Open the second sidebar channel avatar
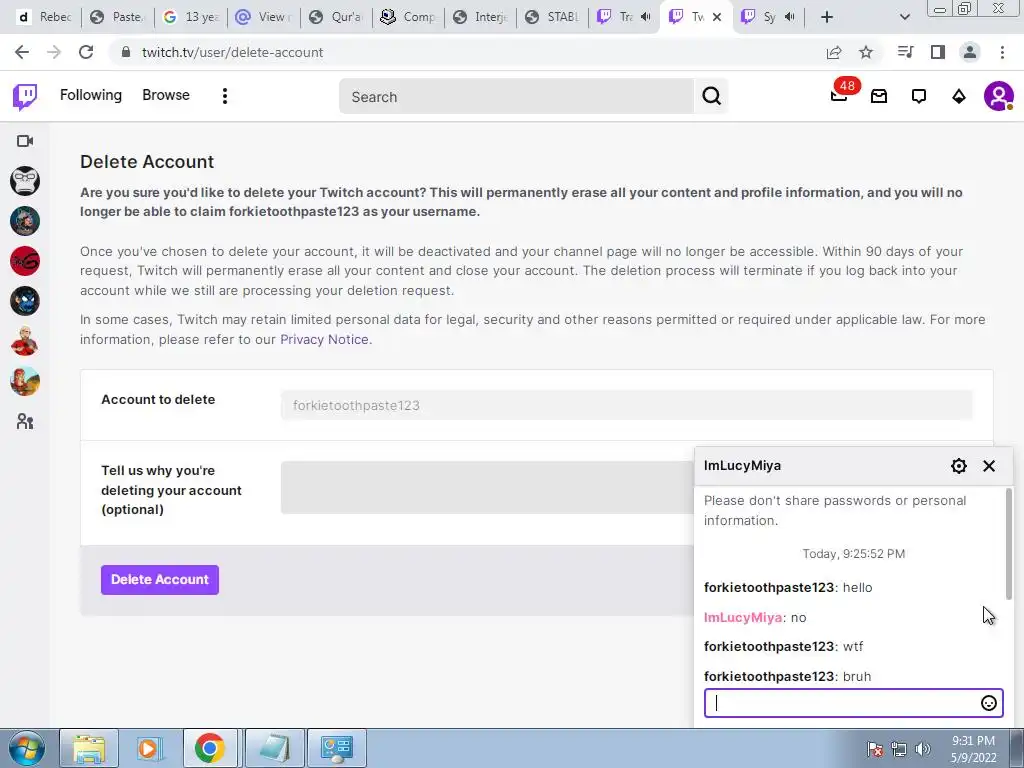Viewport: 1024px width, 768px height. click(25, 221)
